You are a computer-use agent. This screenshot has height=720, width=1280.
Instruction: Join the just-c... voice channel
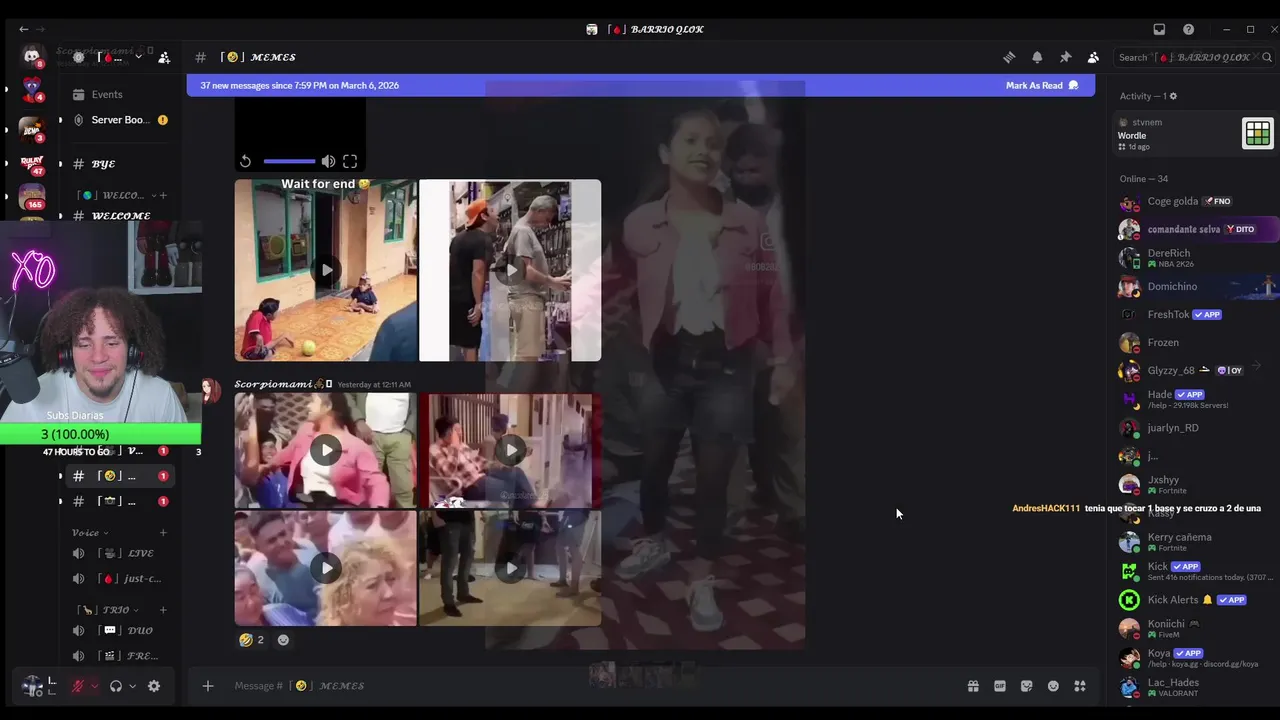point(115,578)
